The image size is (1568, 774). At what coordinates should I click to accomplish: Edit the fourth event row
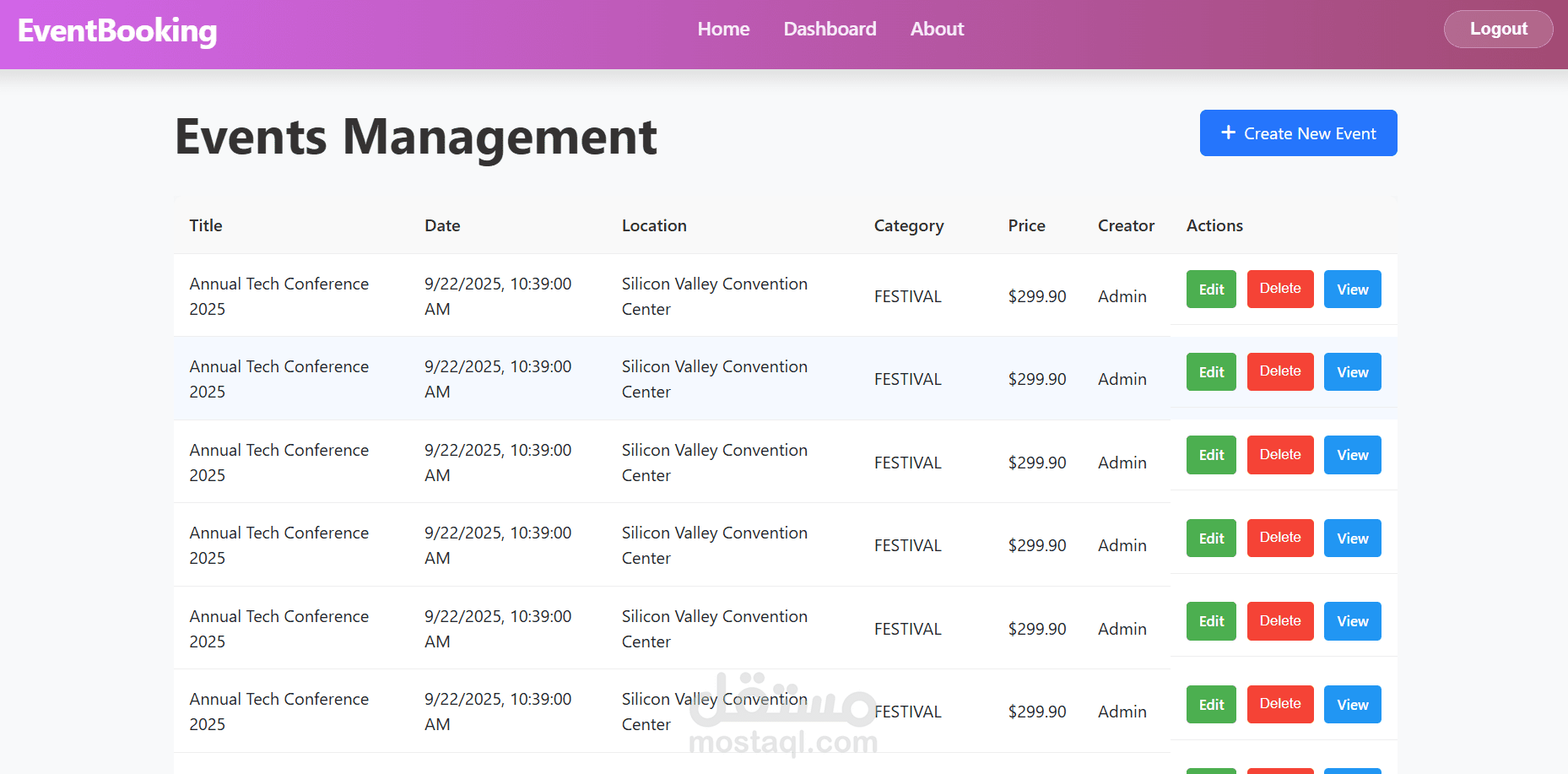[x=1211, y=539]
